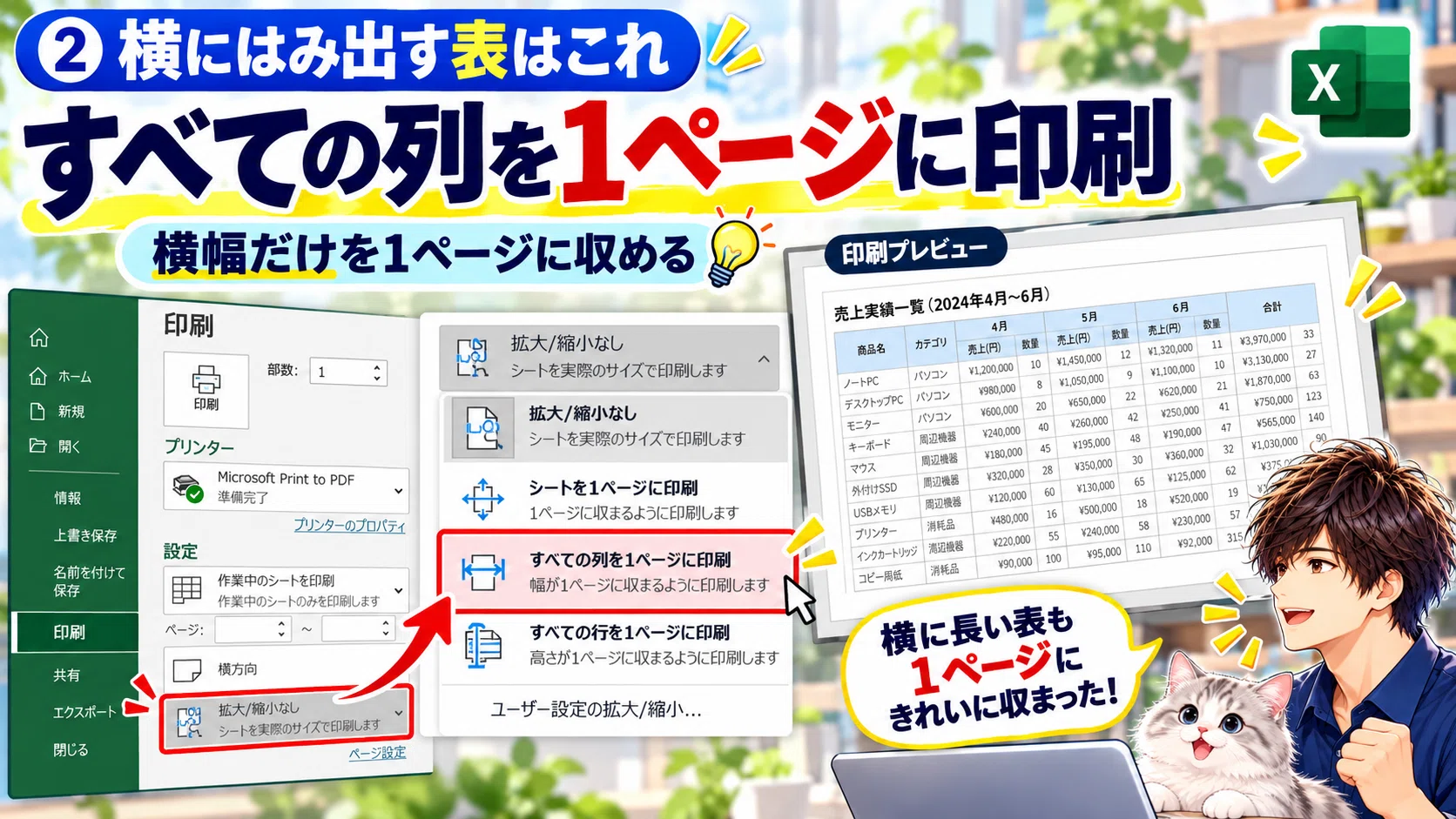Open ホーム in the Excel sidebar
The image size is (1456, 819).
click(x=60, y=377)
